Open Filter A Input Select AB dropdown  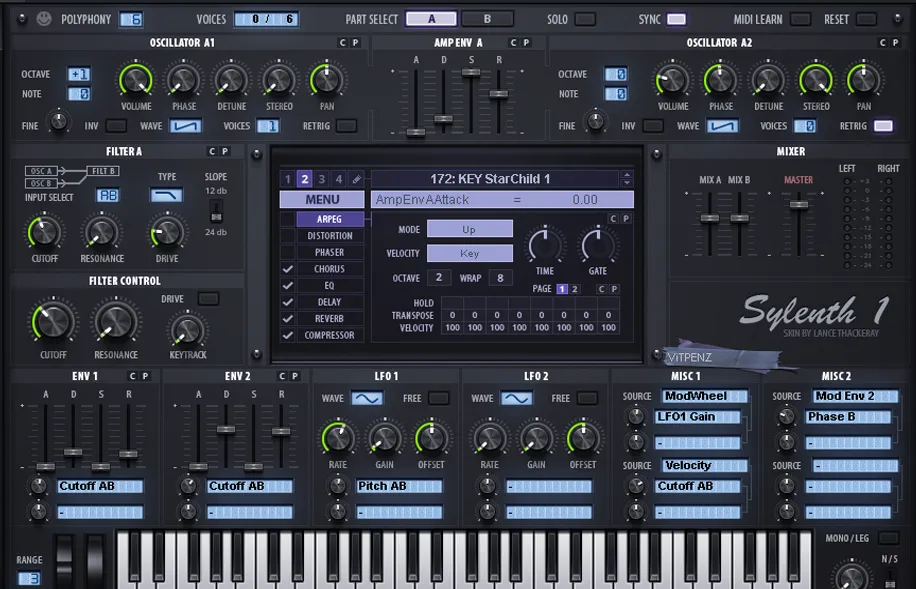pyautogui.click(x=107, y=195)
